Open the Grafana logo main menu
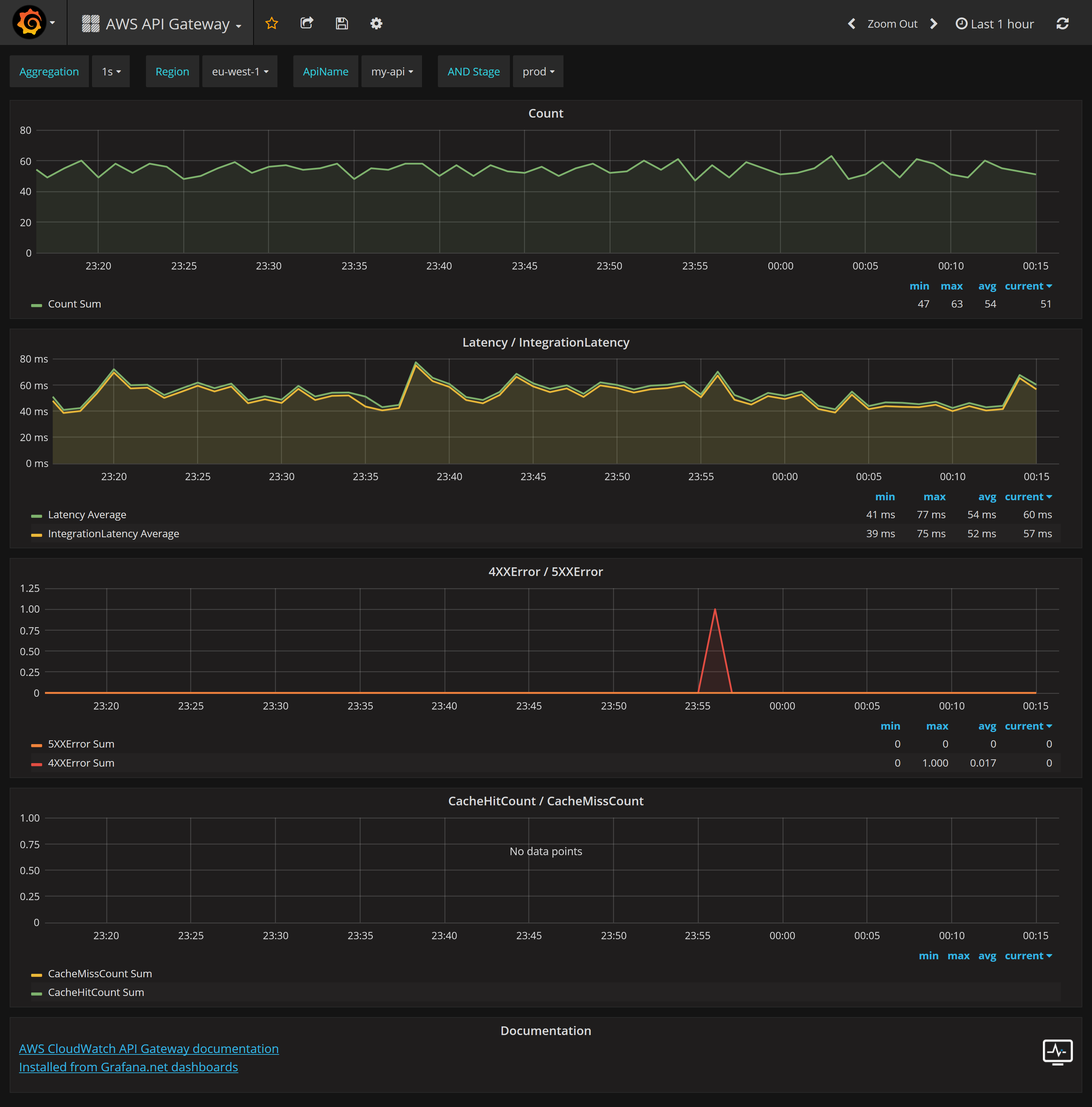 tap(30, 23)
